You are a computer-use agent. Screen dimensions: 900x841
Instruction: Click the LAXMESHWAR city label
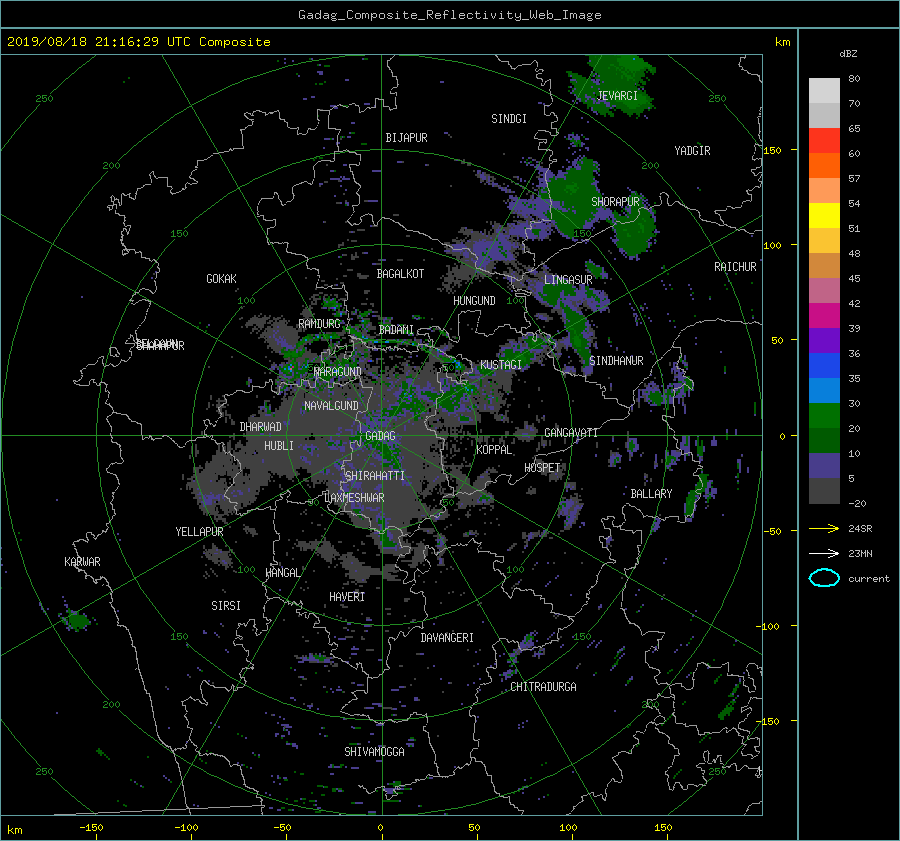click(354, 498)
